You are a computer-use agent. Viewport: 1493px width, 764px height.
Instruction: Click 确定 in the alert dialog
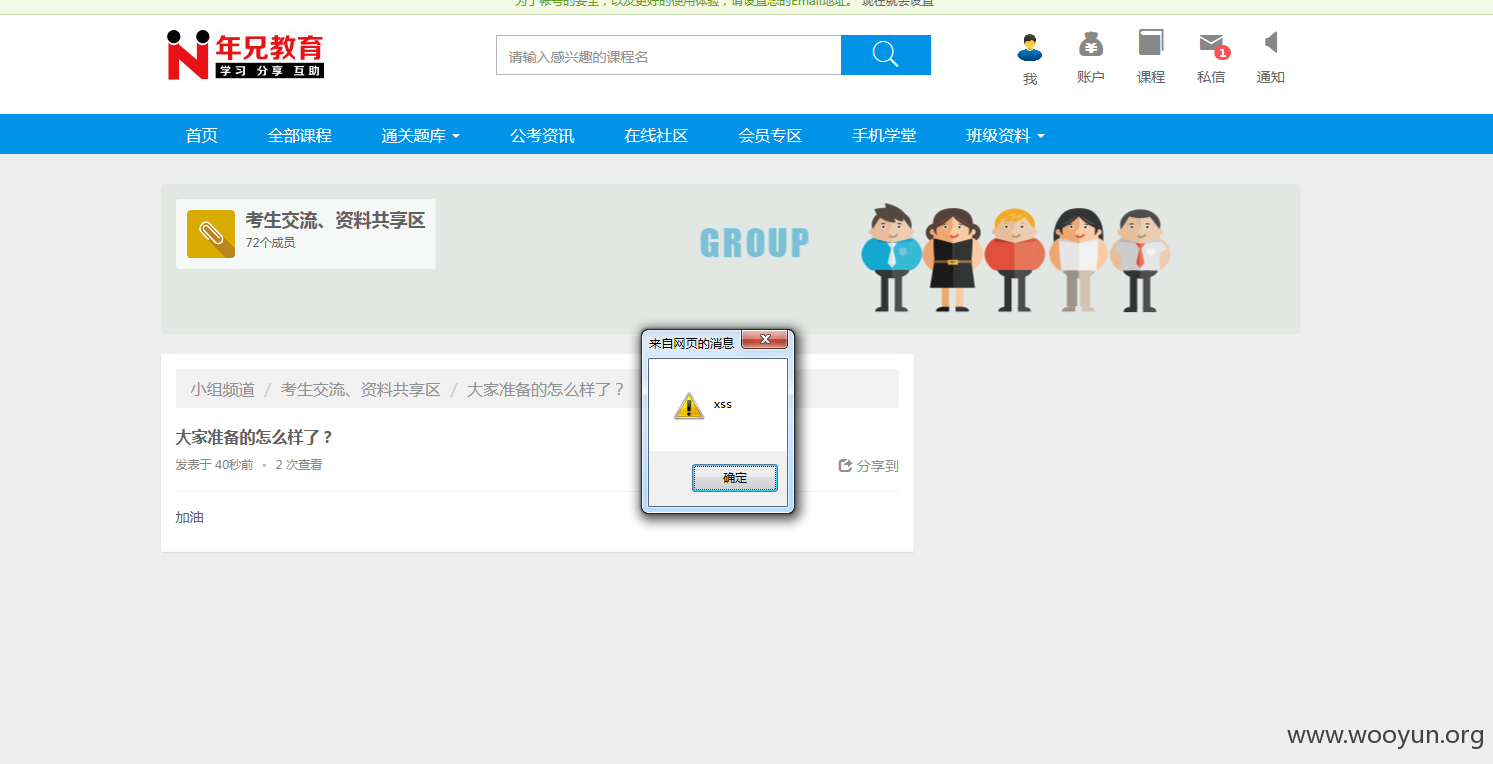(x=735, y=478)
